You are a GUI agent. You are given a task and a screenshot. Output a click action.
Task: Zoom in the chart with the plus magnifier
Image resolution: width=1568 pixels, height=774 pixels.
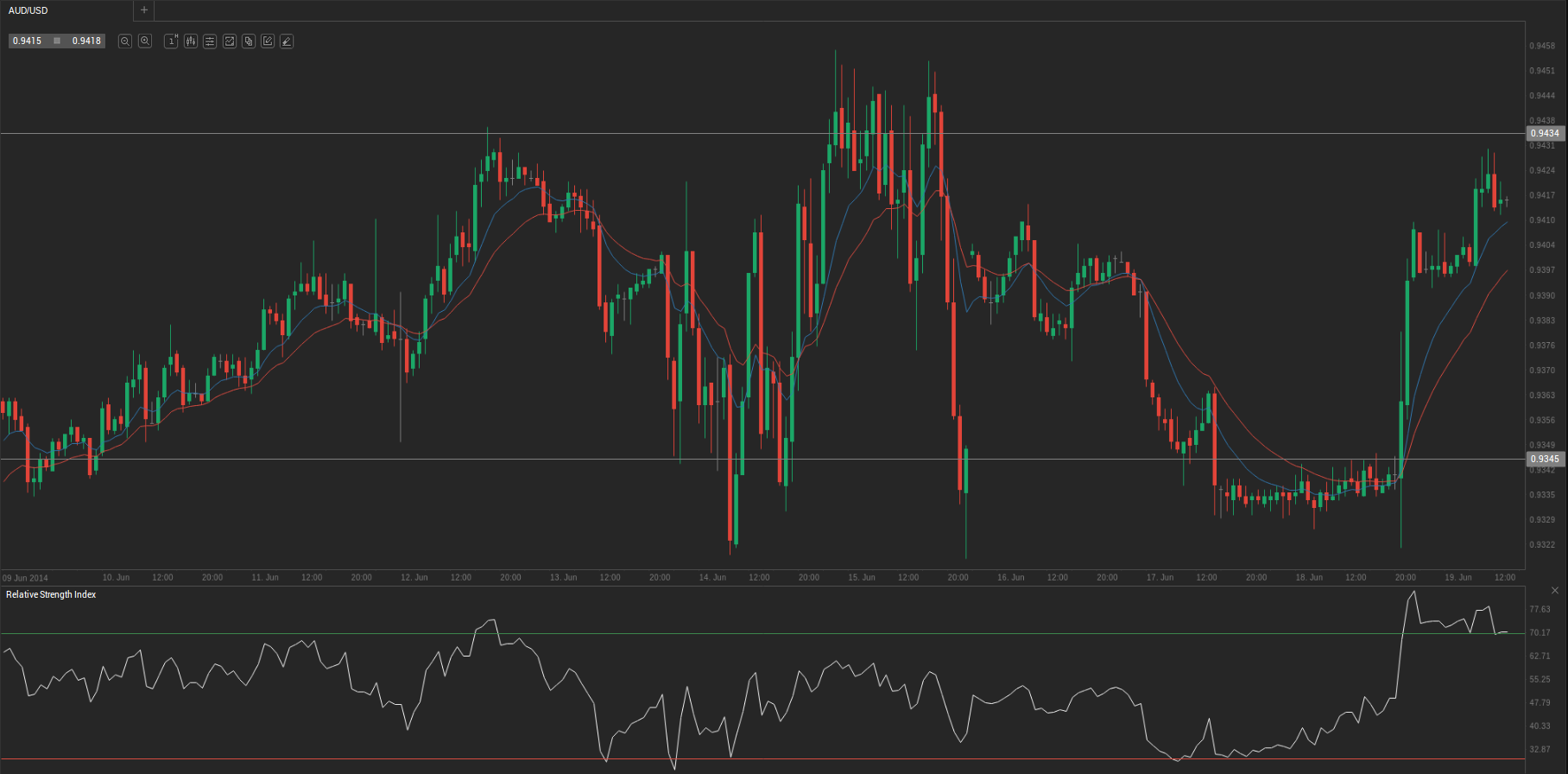[145, 41]
